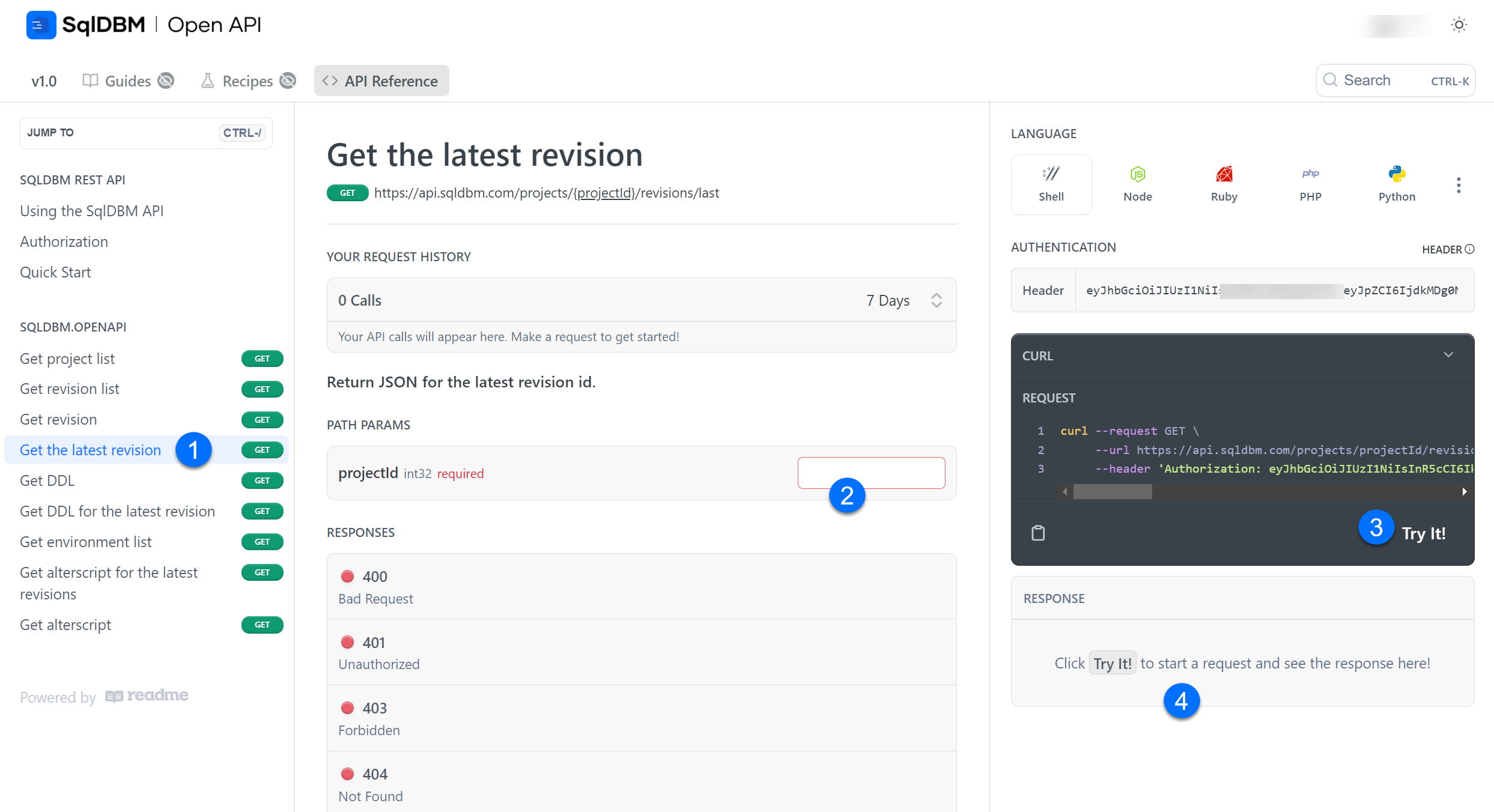Image resolution: width=1494 pixels, height=812 pixels.
Task: Open the Guides tab
Action: click(x=127, y=80)
